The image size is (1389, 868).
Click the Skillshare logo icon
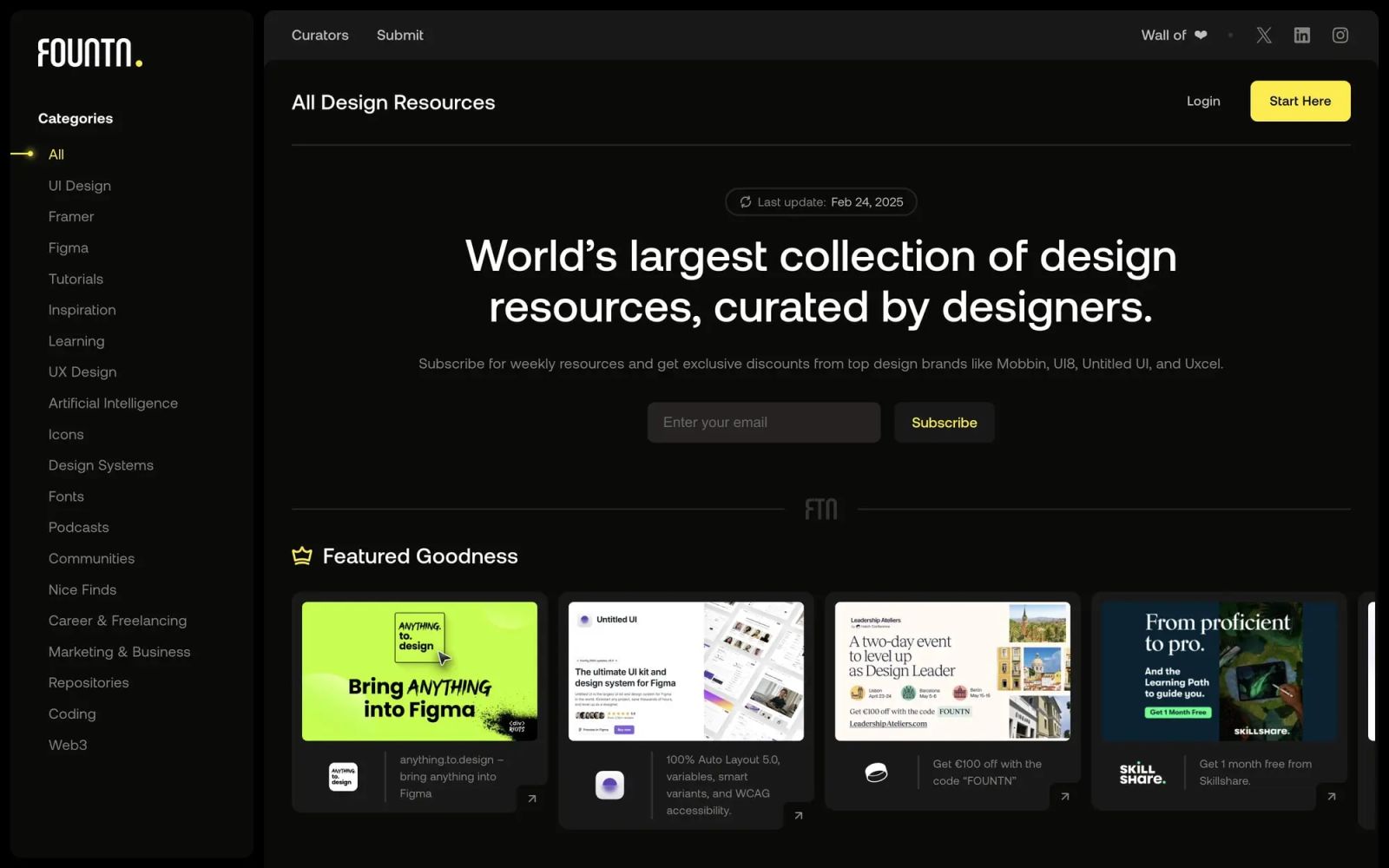pos(1142,773)
